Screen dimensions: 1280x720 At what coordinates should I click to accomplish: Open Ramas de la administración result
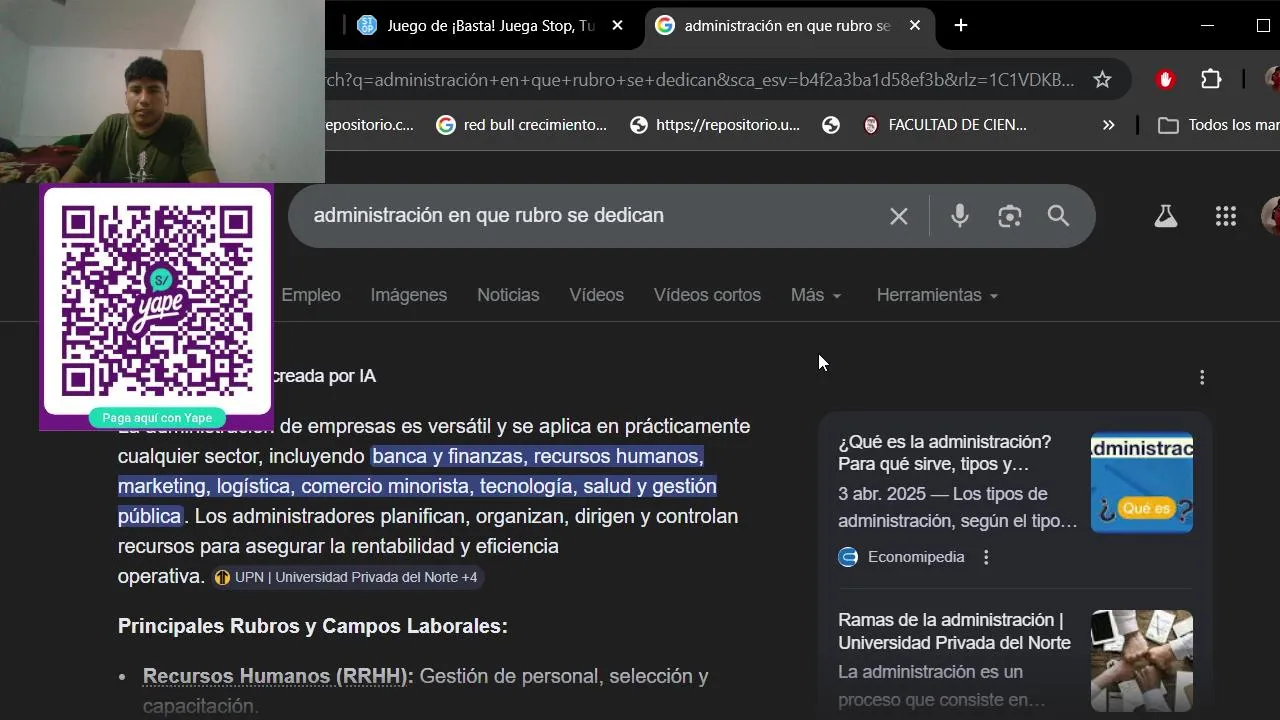pyautogui.click(x=954, y=631)
